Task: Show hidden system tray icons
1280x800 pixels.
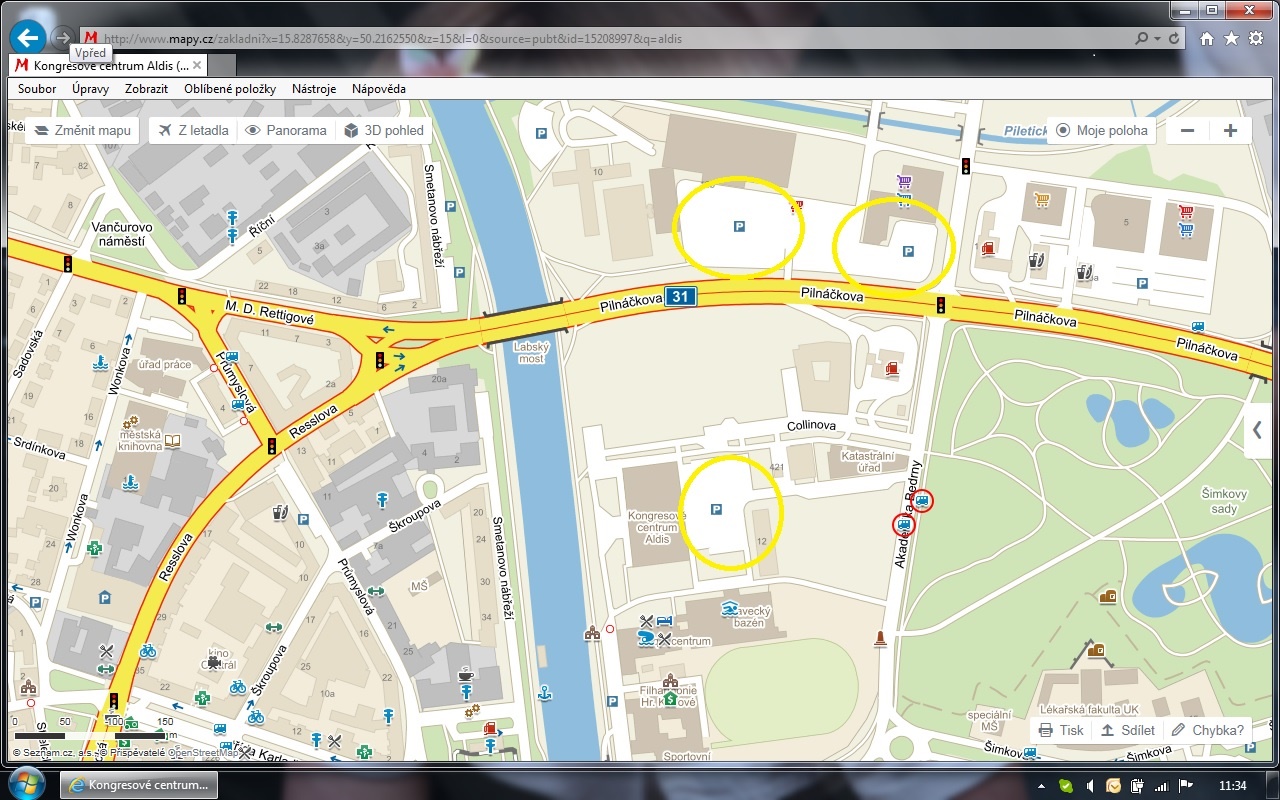Action: pyautogui.click(x=1041, y=785)
